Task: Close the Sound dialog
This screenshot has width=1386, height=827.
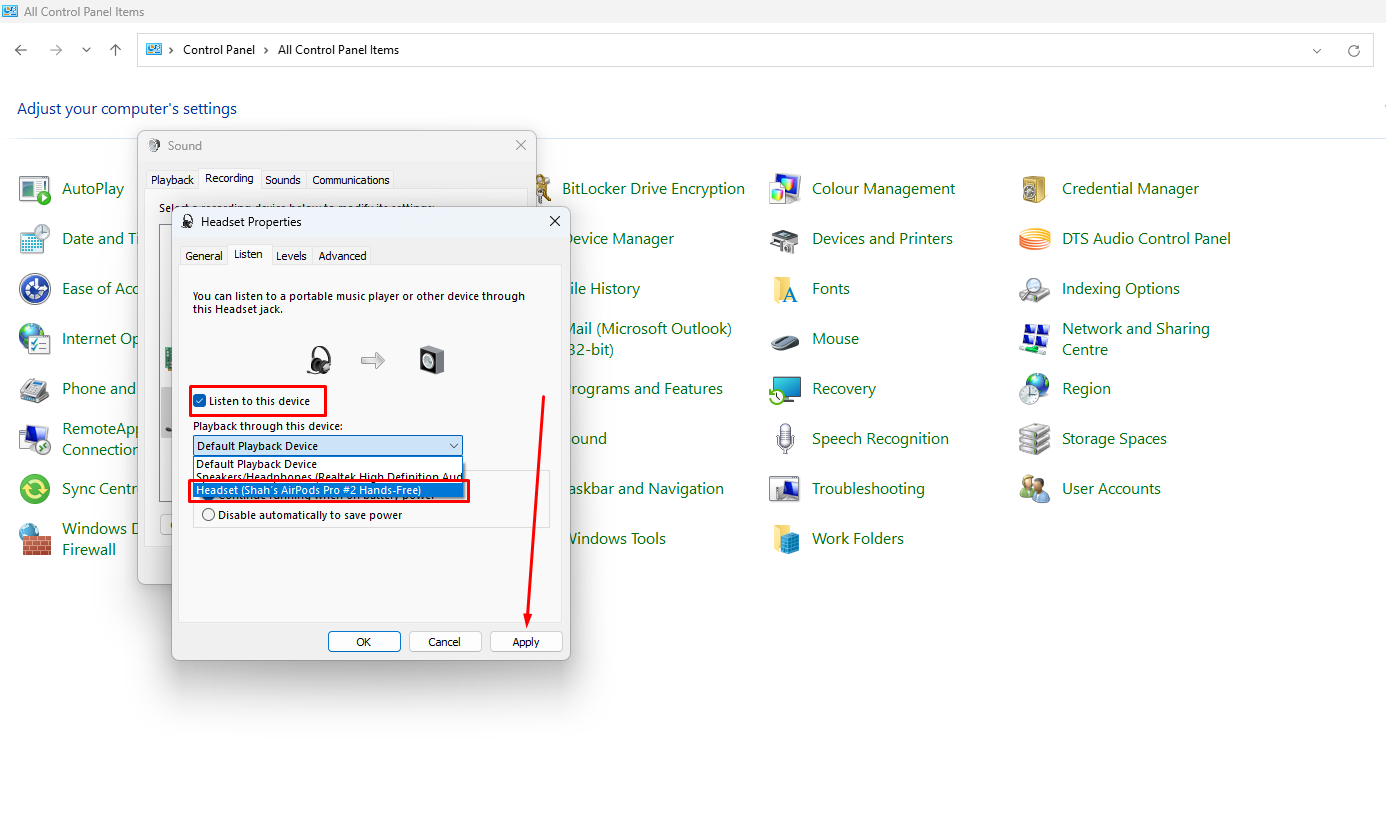Action: tap(520, 145)
